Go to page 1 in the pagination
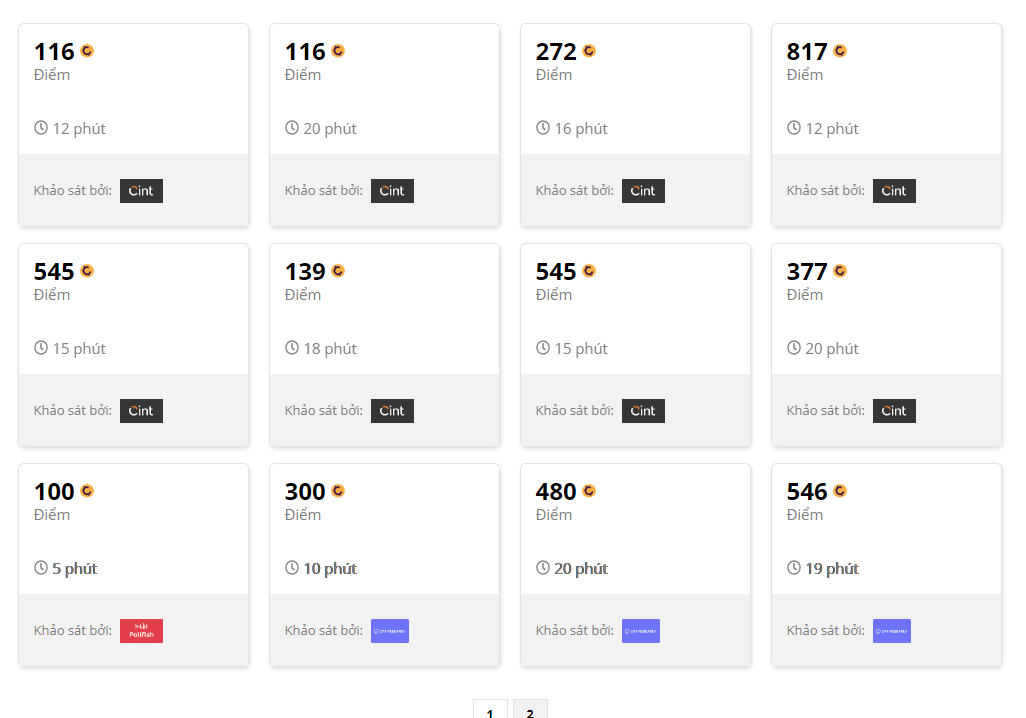This screenshot has width=1026, height=718. (490, 712)
